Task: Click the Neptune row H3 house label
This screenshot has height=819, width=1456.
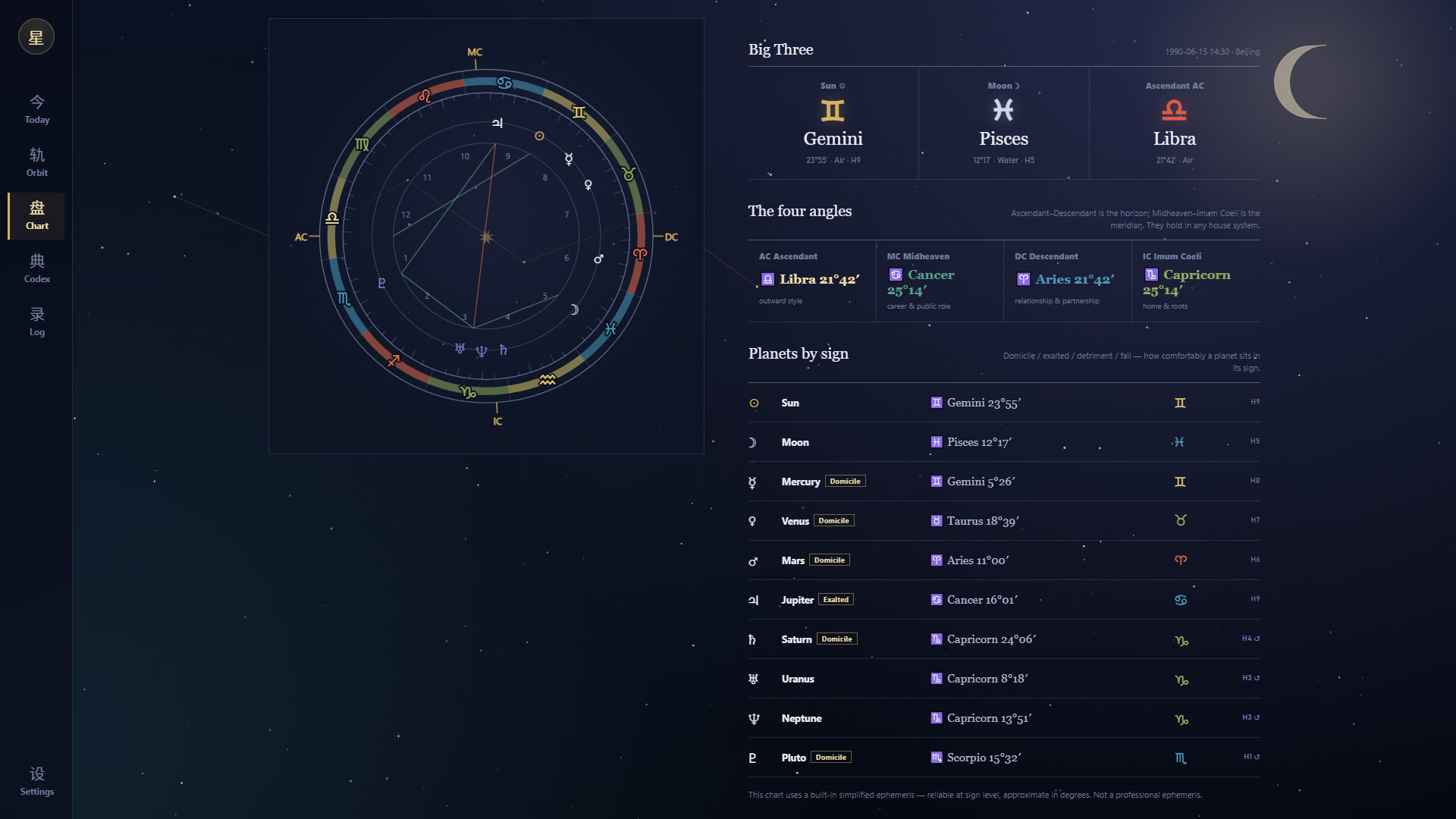Action: tap(1250, 717)
